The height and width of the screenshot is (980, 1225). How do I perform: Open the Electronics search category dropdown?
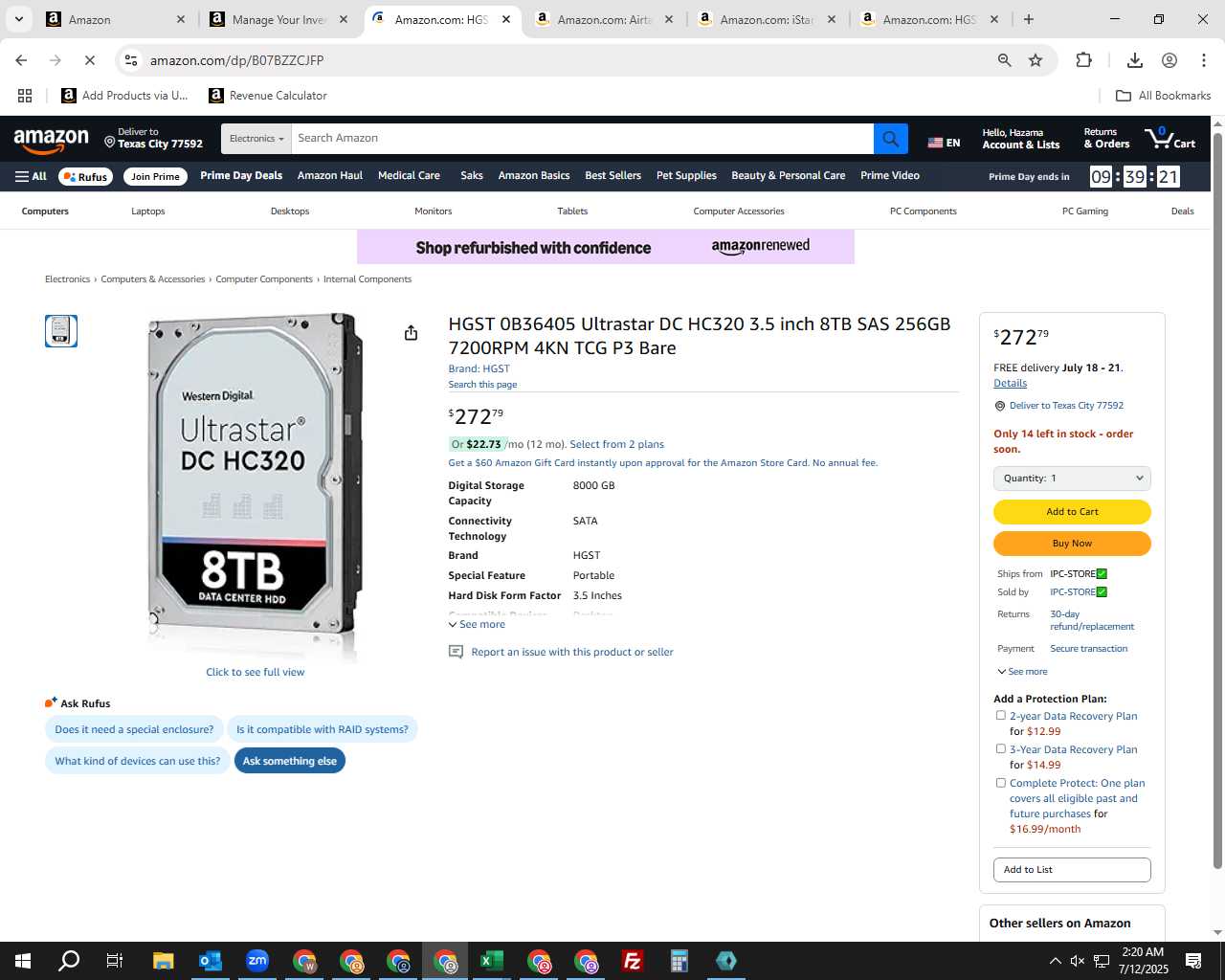(x=256, y=139)
